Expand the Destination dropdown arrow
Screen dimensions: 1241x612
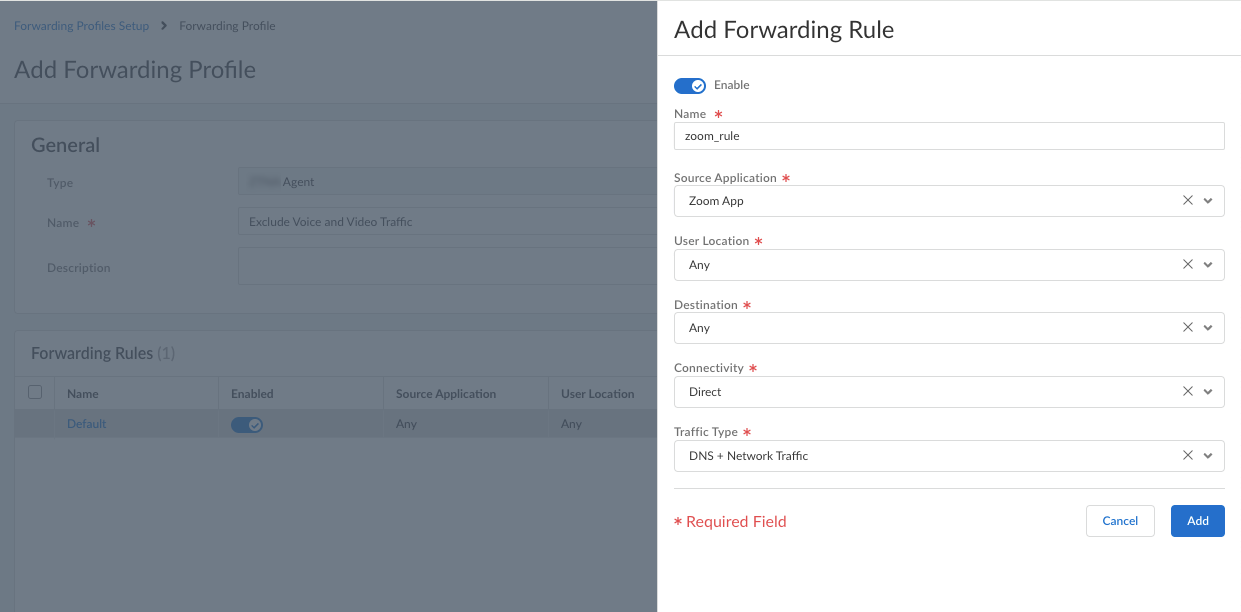tap(1208, 328)
